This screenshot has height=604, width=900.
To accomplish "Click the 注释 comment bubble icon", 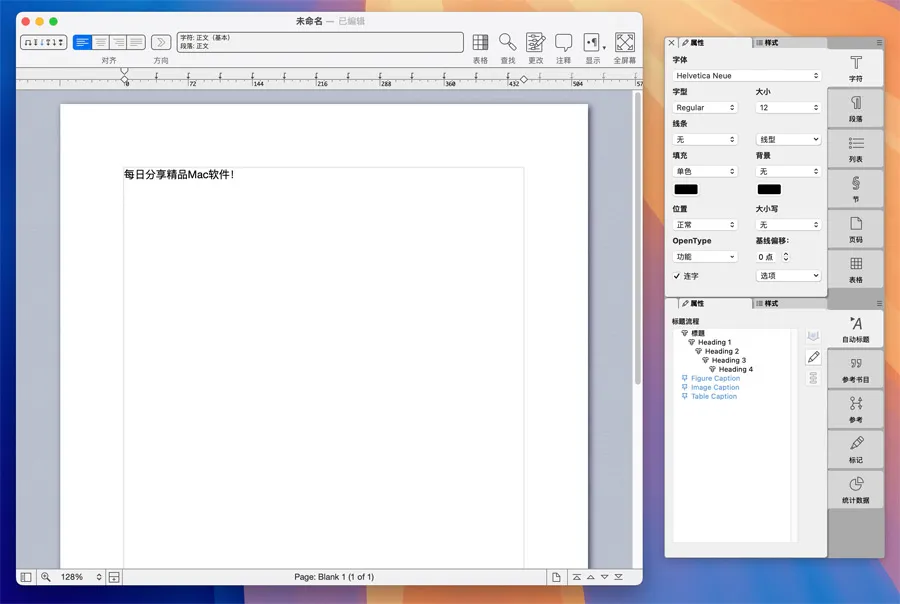I will [x=564, y=42].
